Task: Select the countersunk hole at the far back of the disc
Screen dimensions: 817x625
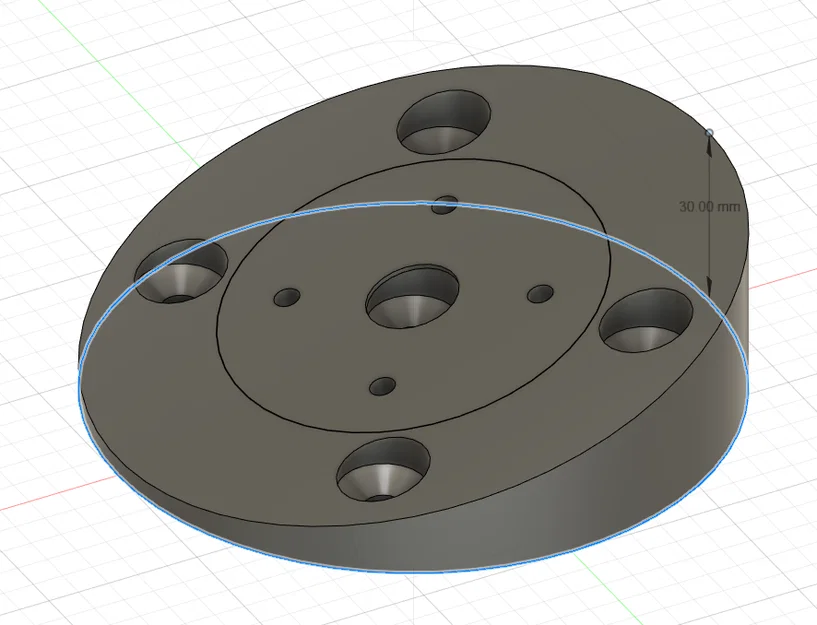Action: point(444,122)
